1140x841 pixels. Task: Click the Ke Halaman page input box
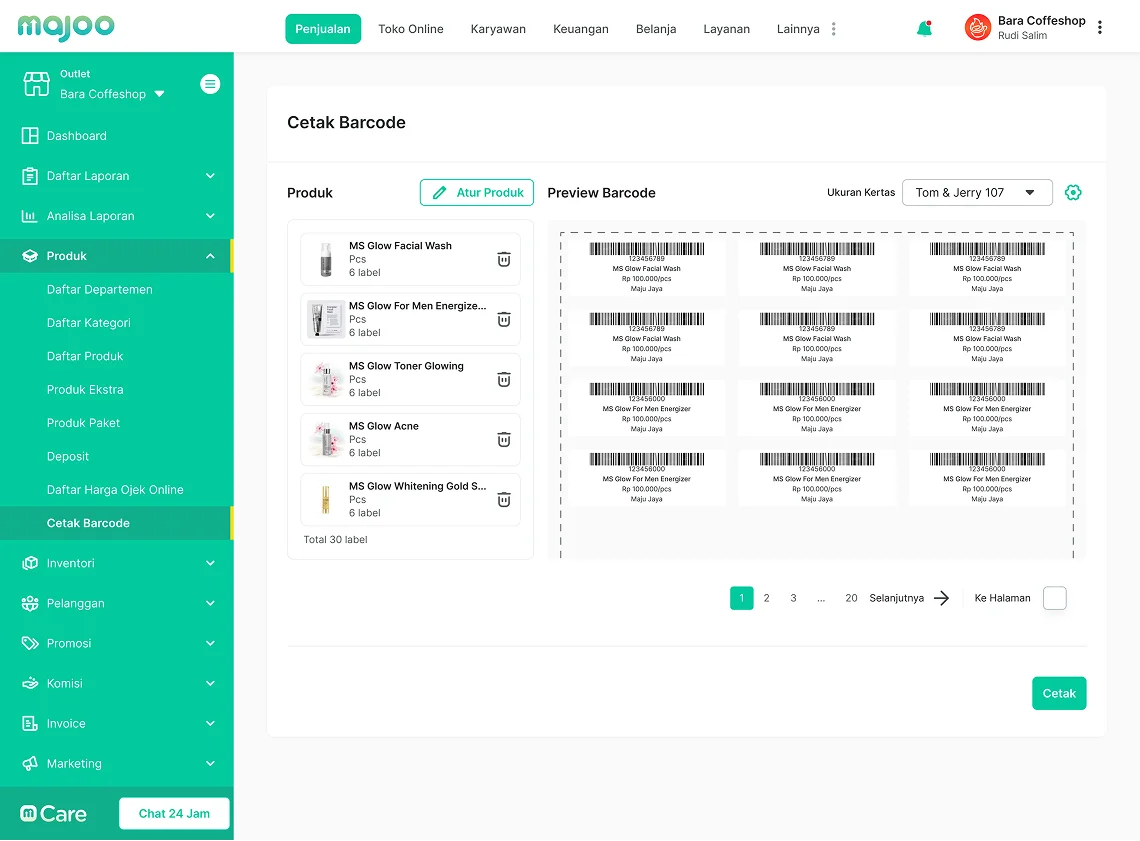click(x=1054, y=598)
